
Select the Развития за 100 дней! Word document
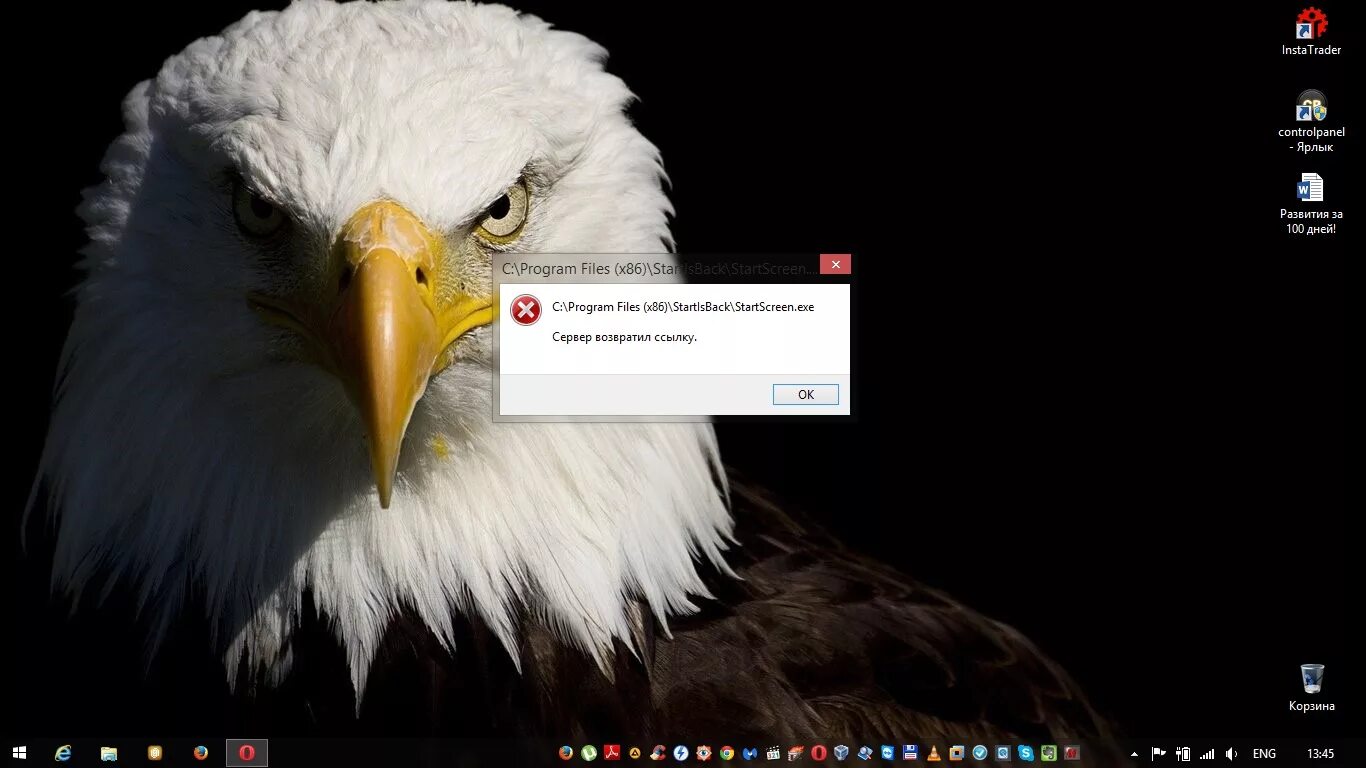[1311, 204]
